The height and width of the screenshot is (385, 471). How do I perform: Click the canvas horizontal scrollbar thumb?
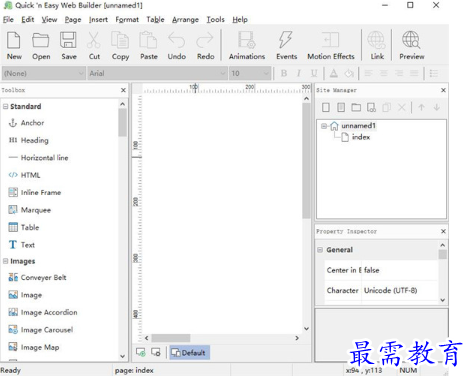tap(171, 338)
